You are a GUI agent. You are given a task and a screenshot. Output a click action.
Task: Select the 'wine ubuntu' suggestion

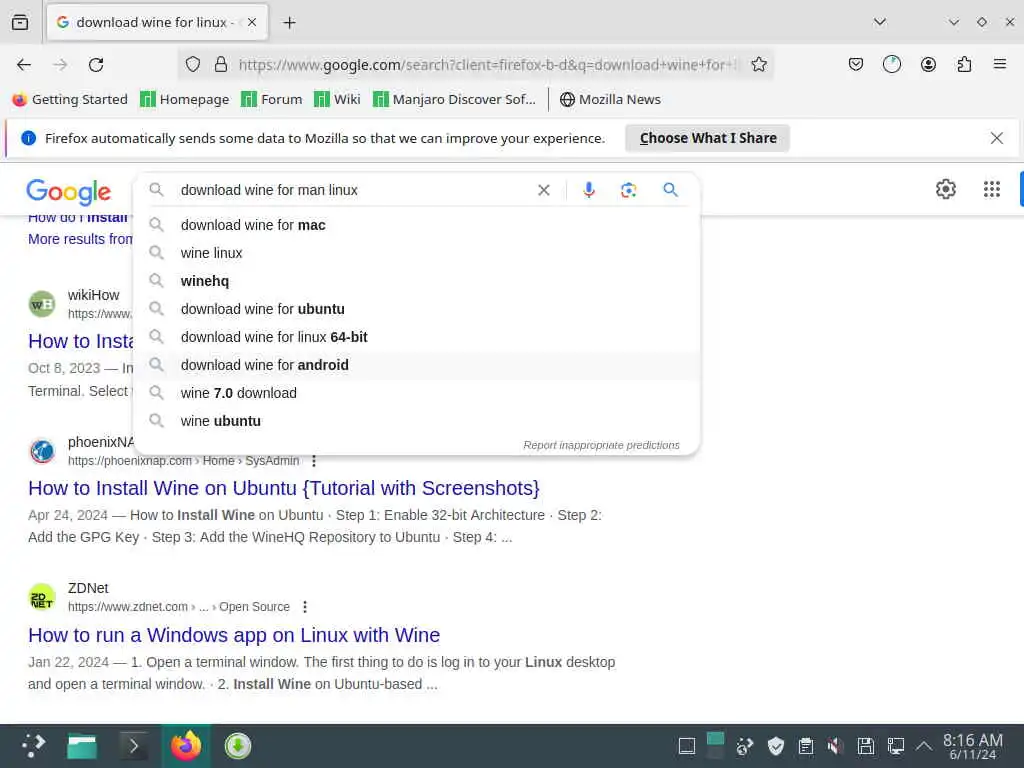click(x=417, y=421)
